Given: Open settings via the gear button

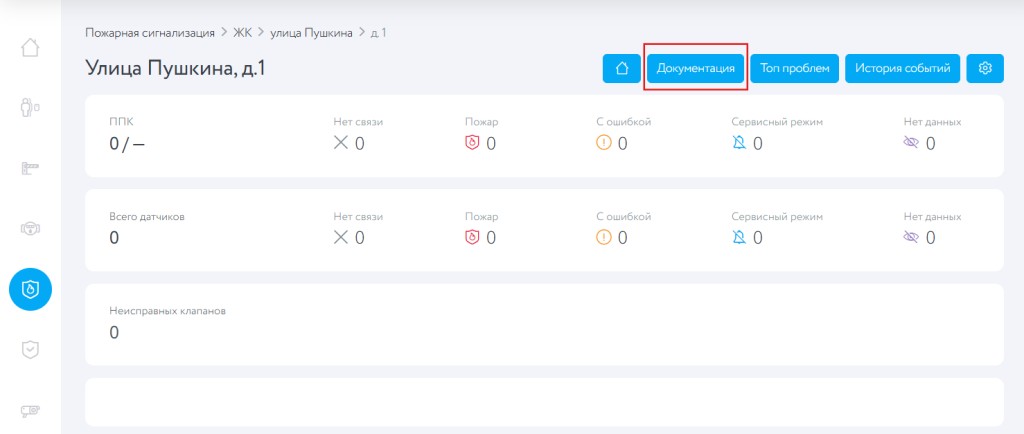Looking at the screenshot, I should tap(985, 68).
